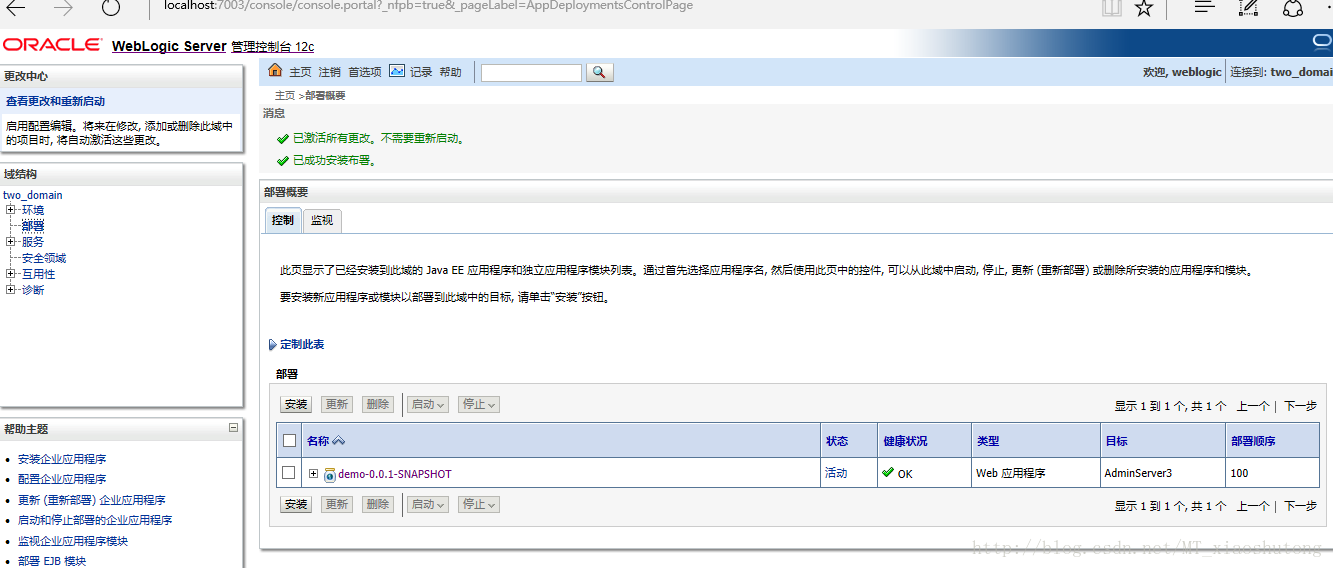The width and height of the screenshot is (1333, 568).
Task: Click the 部署顺序 column header
Action: (x=1253, y=441)
